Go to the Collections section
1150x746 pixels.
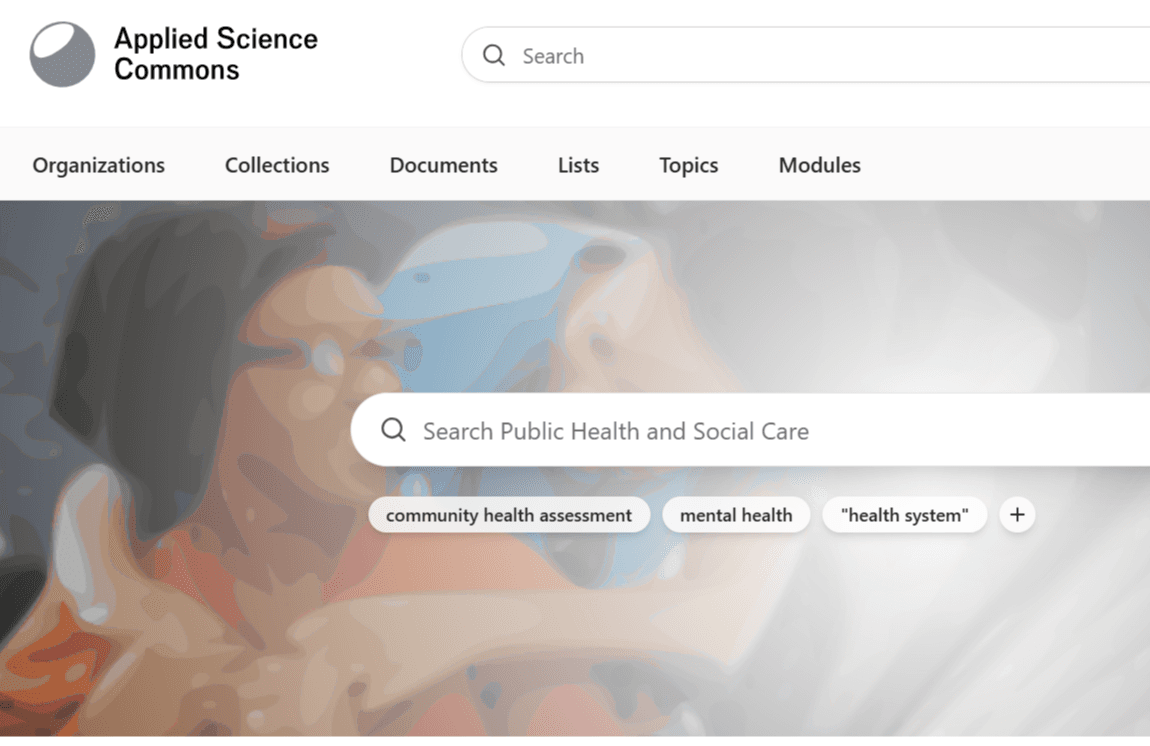pyautogui.click(x=277, y=165)
